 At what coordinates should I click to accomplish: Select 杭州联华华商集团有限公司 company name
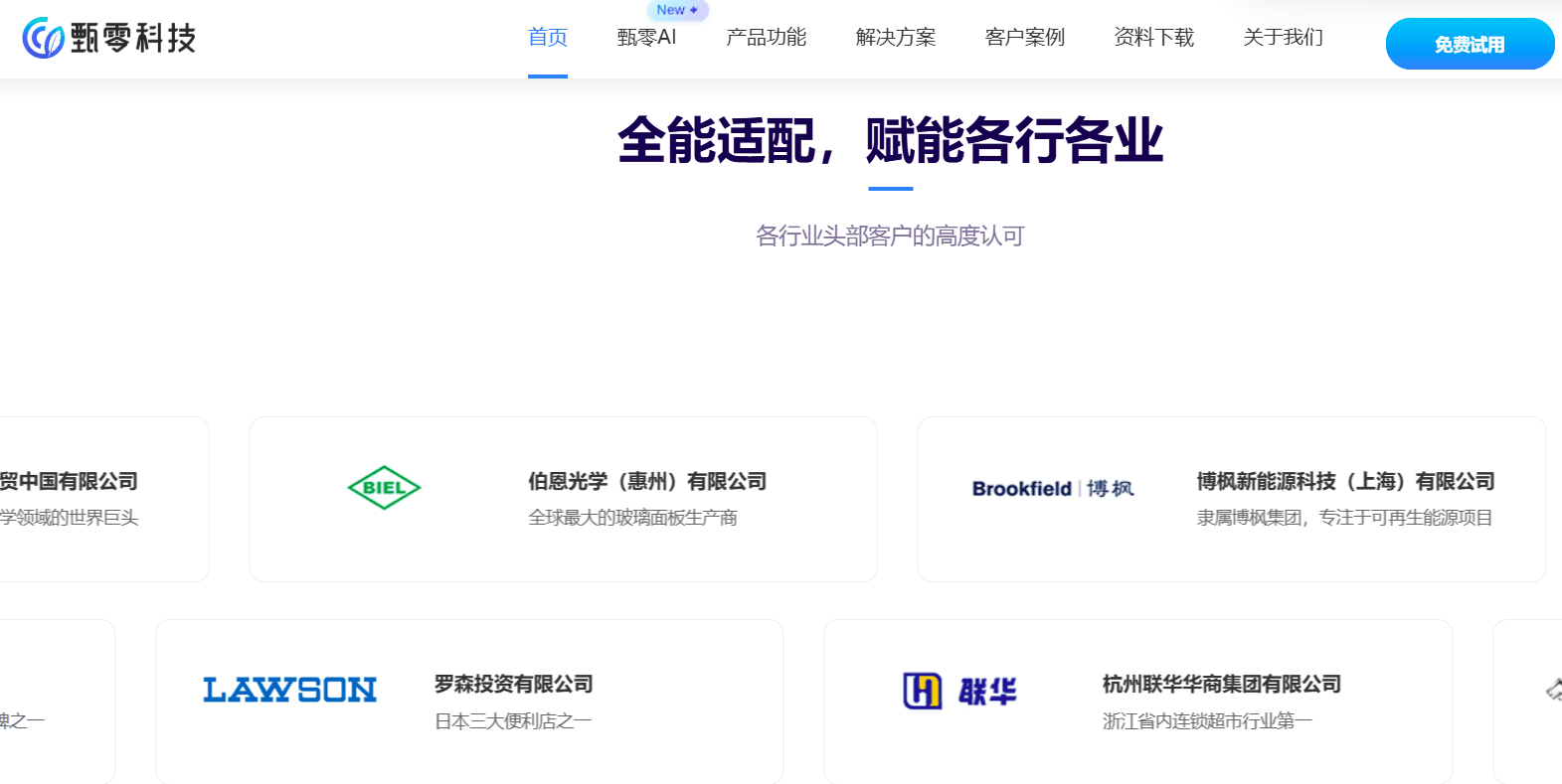tap(1222, 685)
